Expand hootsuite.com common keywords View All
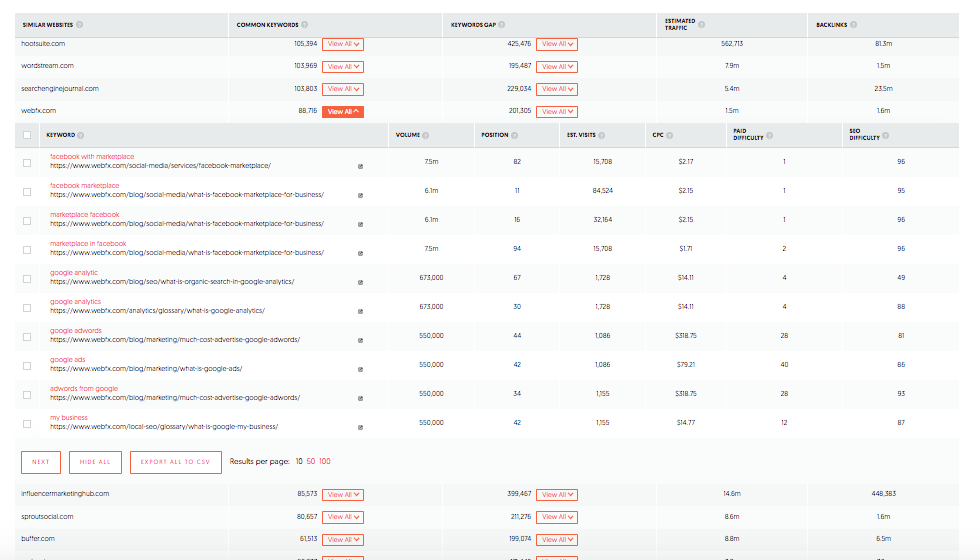The image size is (980, 560). [x=342, y=44]
